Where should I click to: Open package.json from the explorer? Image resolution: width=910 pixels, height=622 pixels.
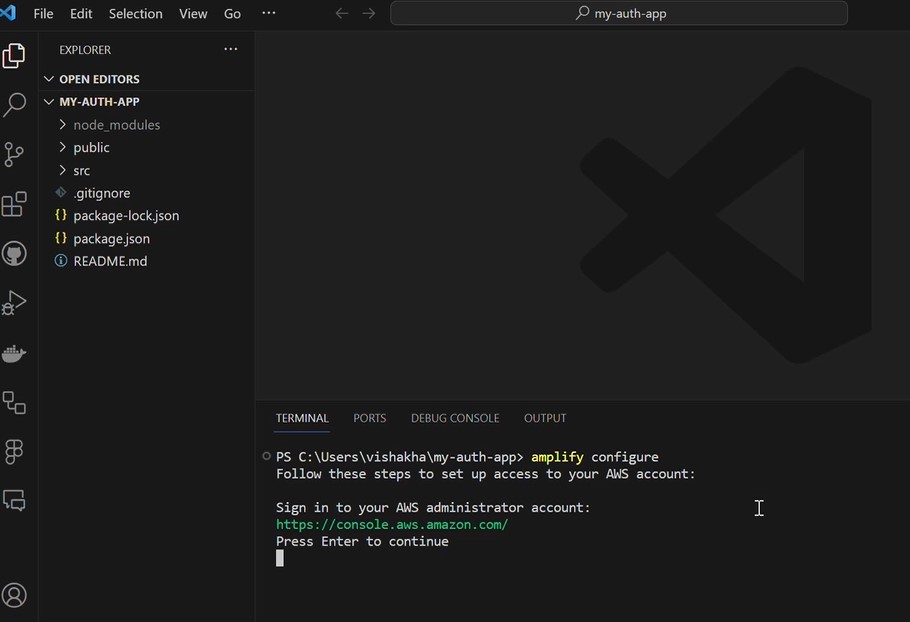[111, 238]
